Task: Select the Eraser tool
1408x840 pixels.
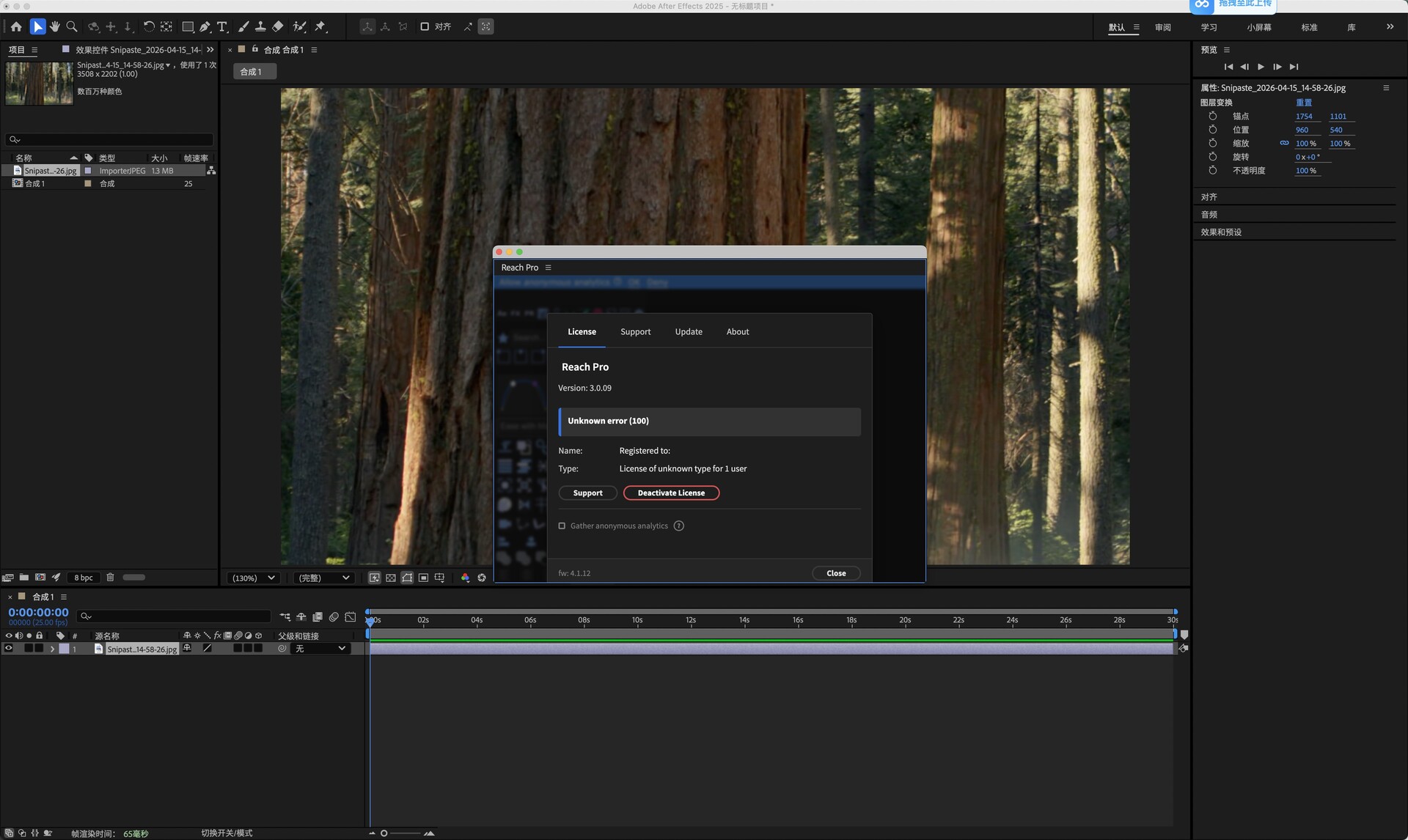Action: point(278,26)
